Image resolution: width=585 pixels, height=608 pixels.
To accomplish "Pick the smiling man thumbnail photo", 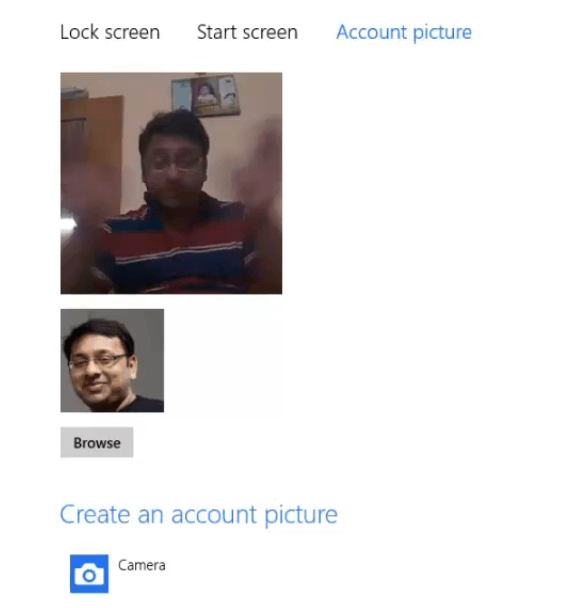I will coord(112,360).
